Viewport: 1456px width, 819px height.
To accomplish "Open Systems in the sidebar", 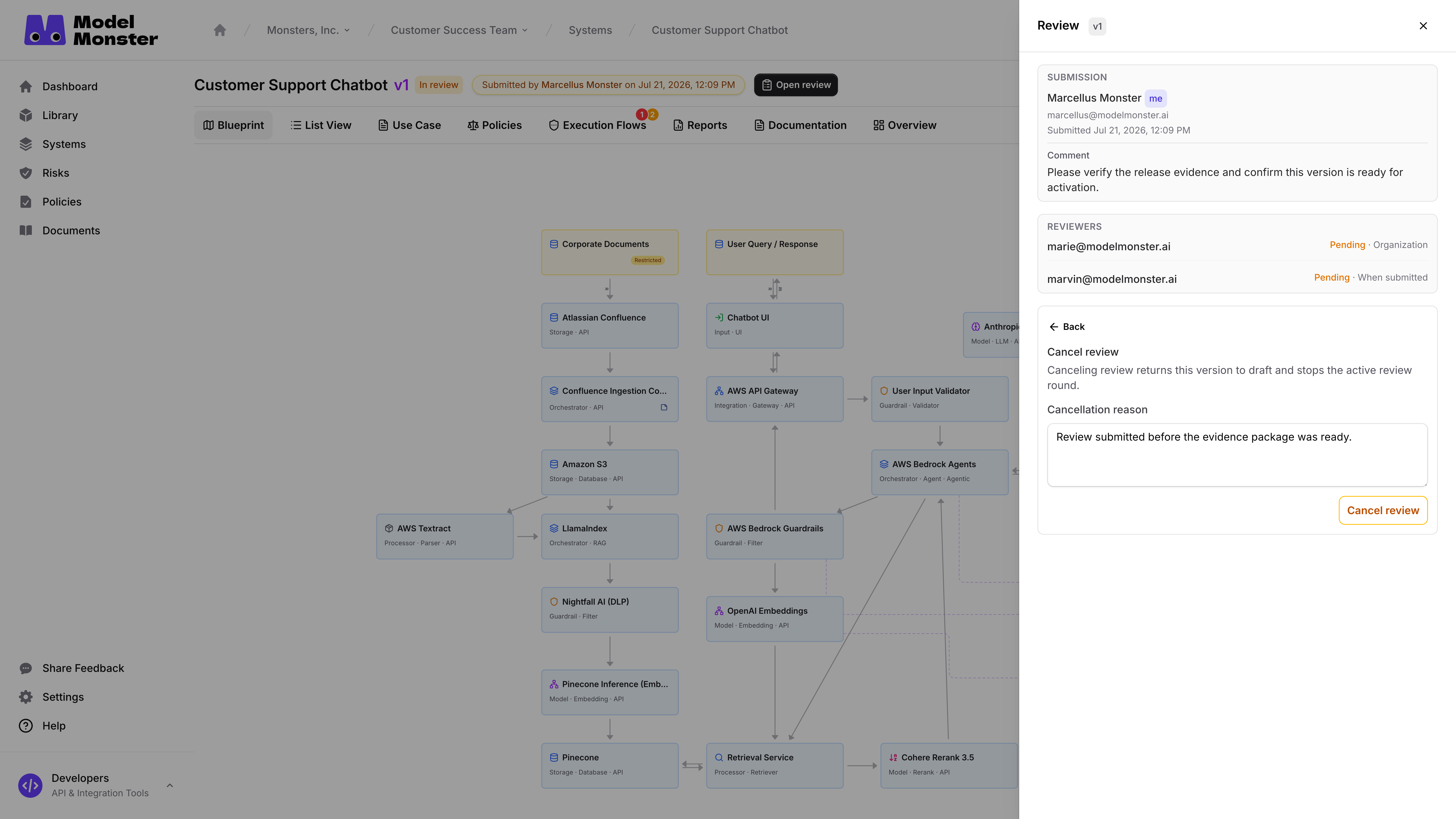I will (64, 144).
